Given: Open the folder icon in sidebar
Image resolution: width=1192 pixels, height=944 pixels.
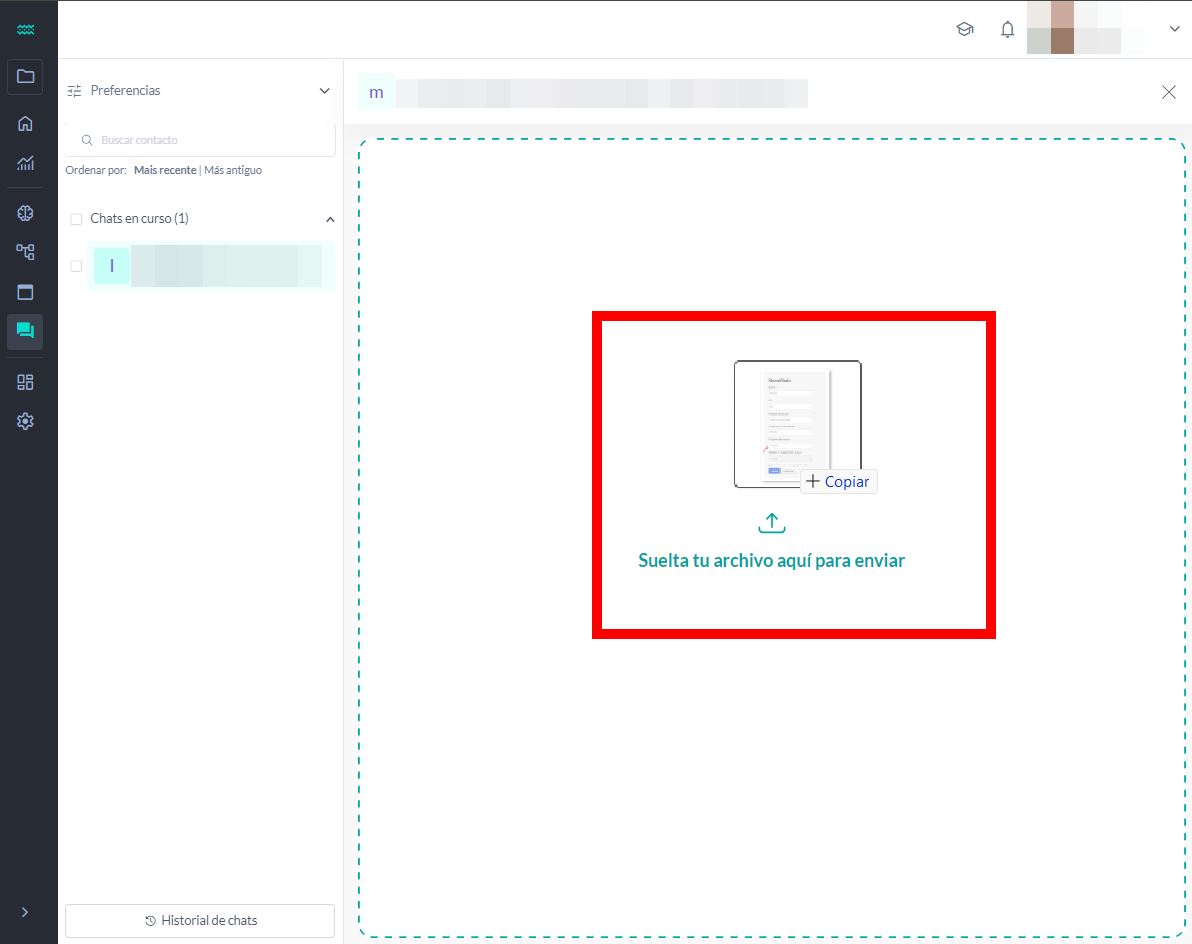Looking at the screenshot, I should coord(25,77).
